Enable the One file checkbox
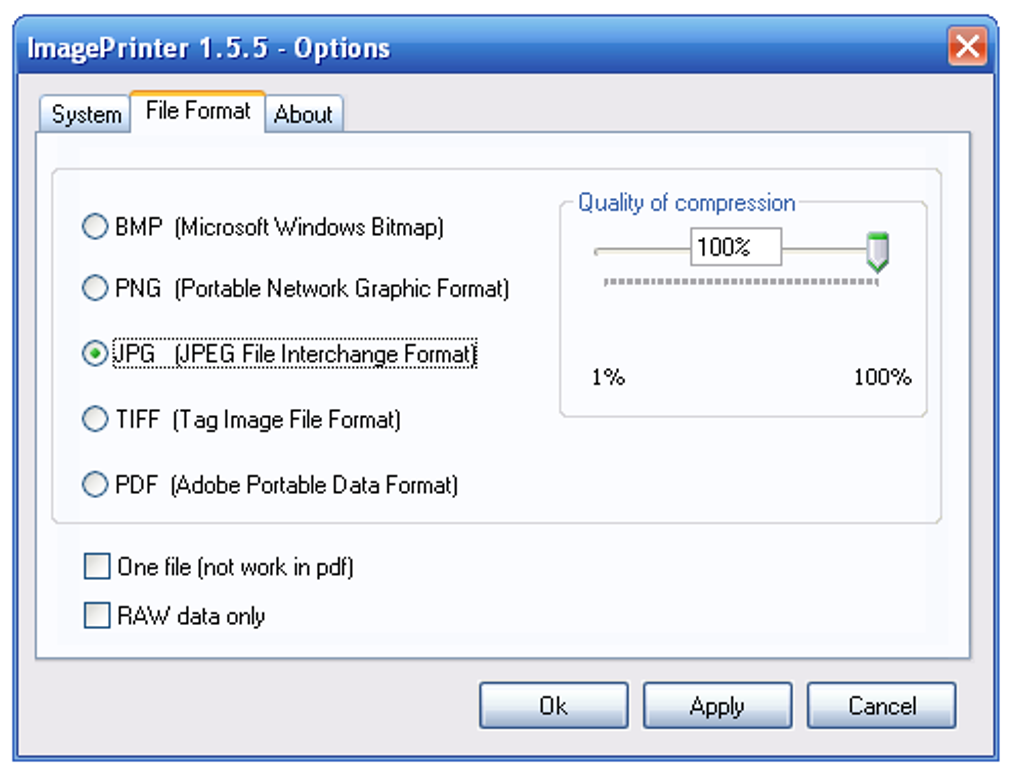1020x778 pixels. point(97,567)
